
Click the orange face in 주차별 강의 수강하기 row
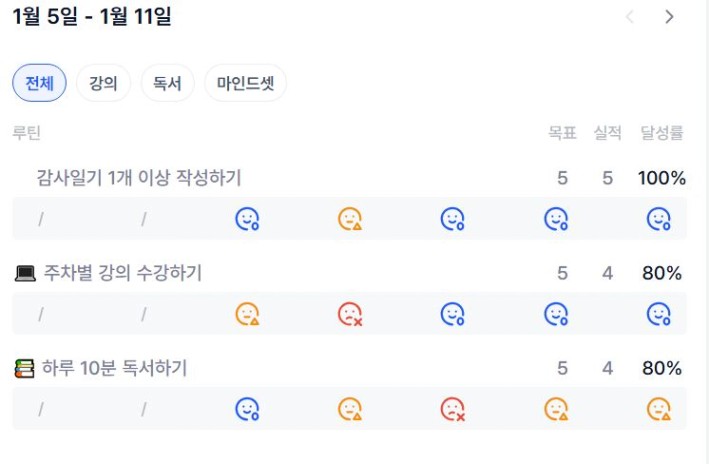pyautogui.click(x=247, y=314)
